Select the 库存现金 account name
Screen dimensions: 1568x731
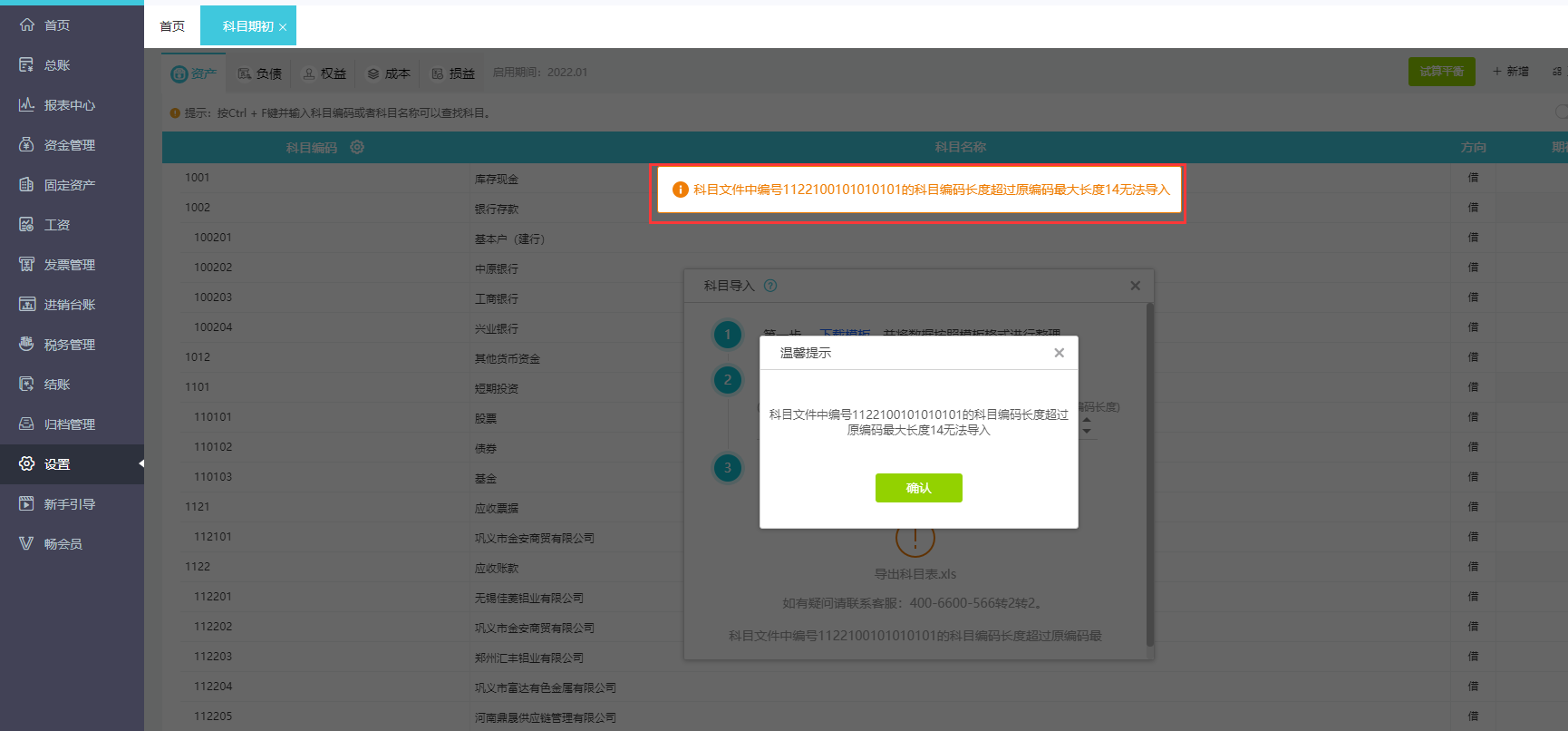(497, 180)
